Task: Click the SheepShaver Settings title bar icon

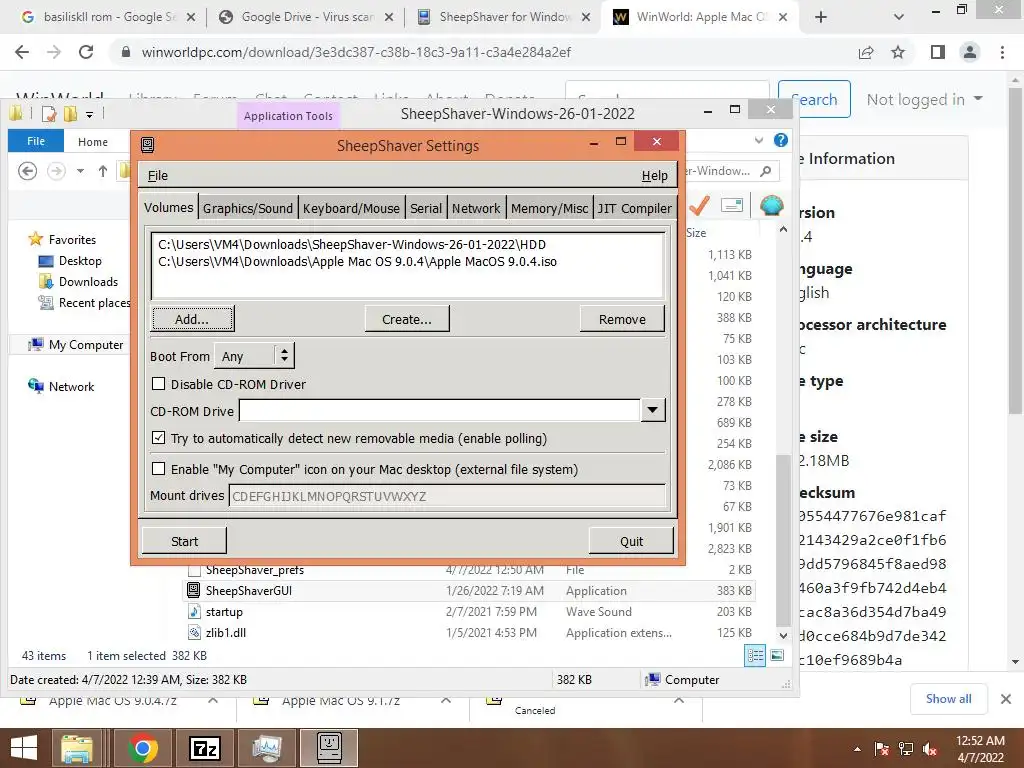Action: [x=148, y=145]
